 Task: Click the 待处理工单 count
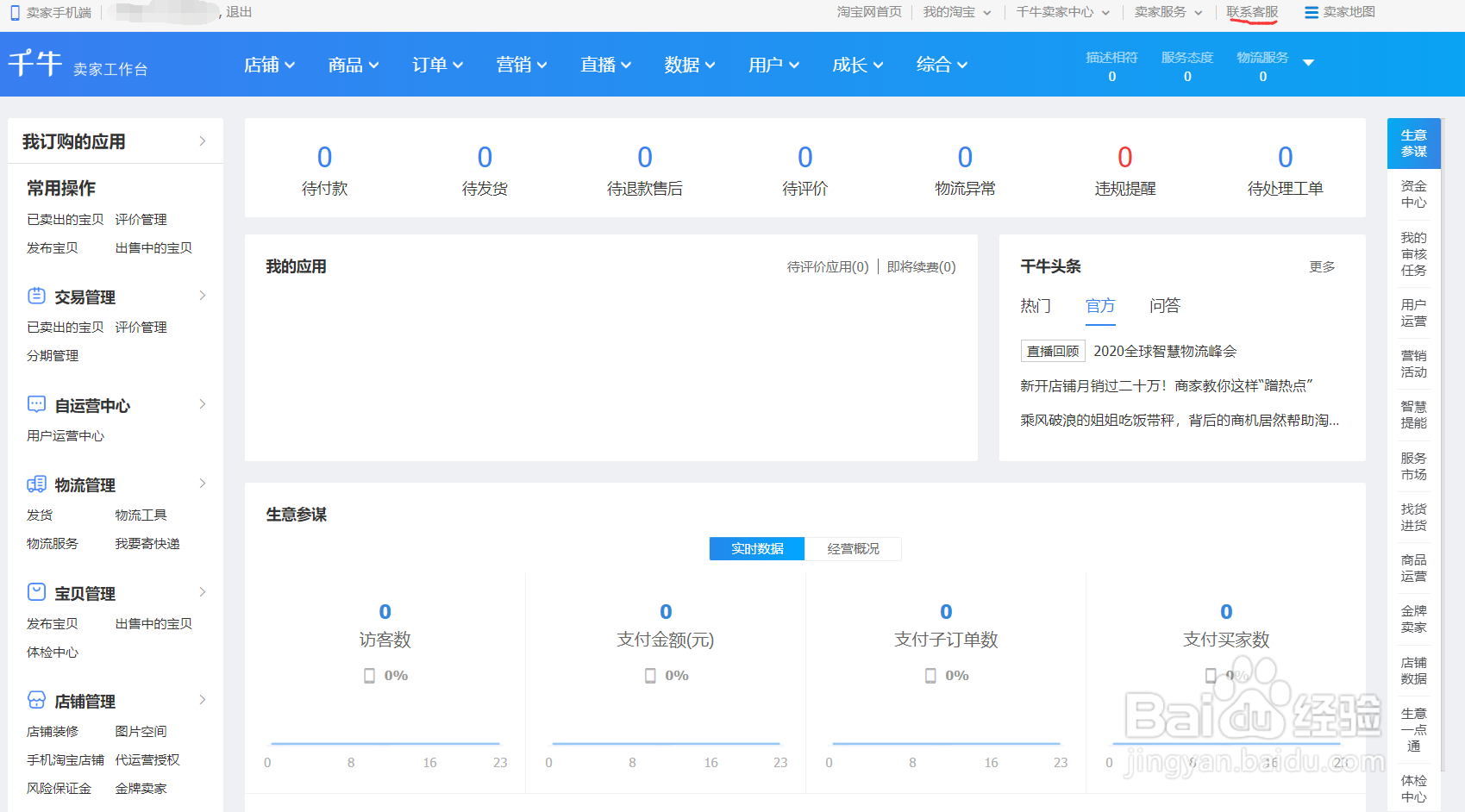pyautogui.click(x=1286, y=157)
